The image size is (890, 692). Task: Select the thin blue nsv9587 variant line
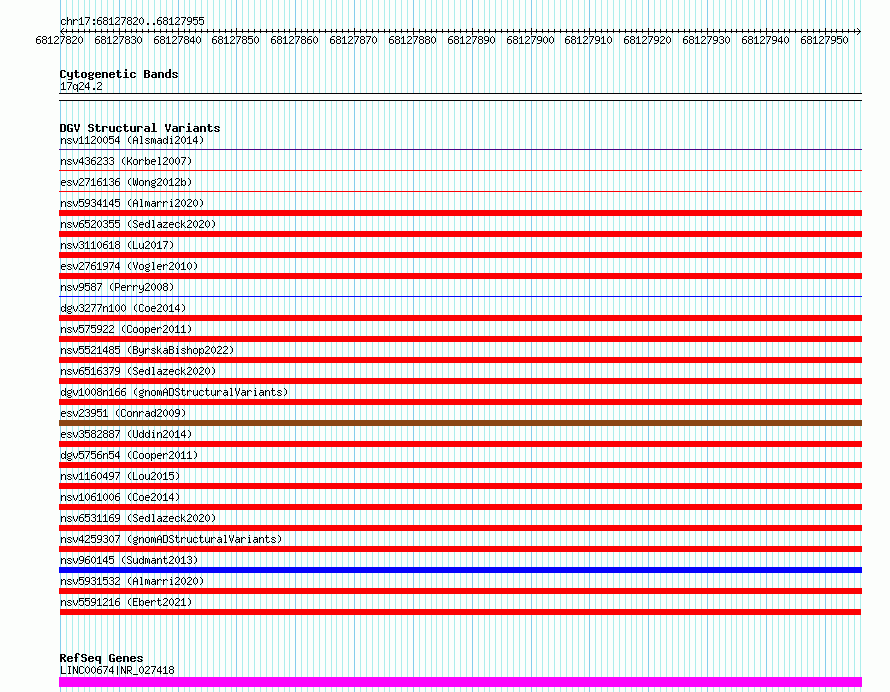point(460,296)
